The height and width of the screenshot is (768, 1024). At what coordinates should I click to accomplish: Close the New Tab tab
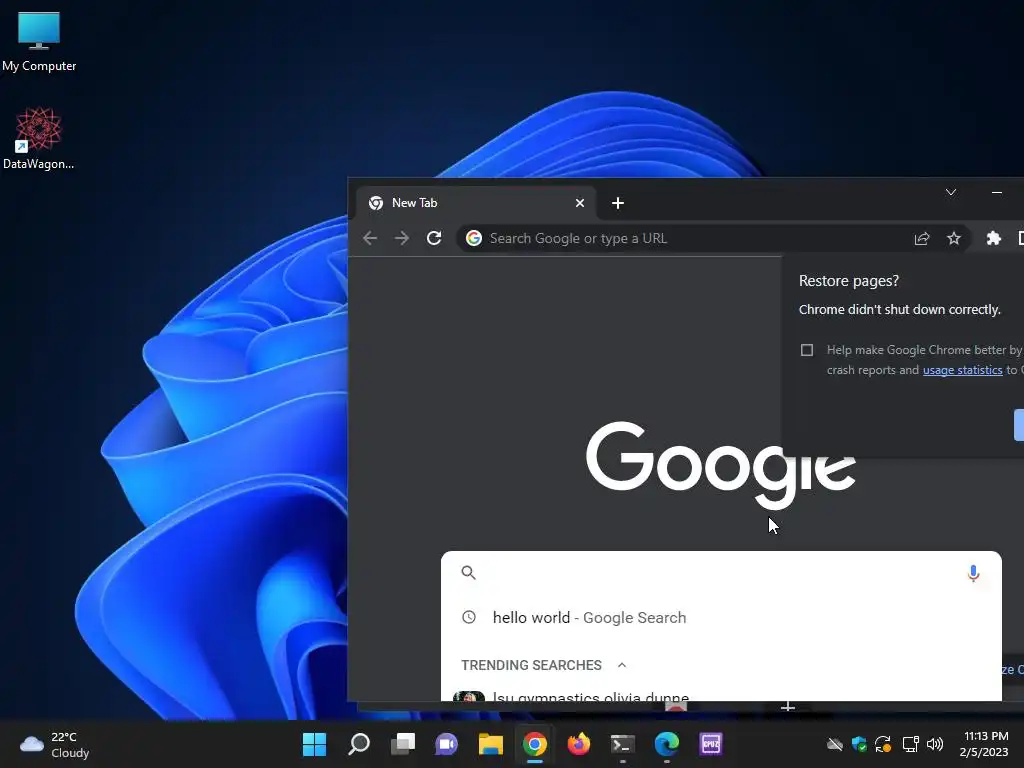[x=579, y=203]
